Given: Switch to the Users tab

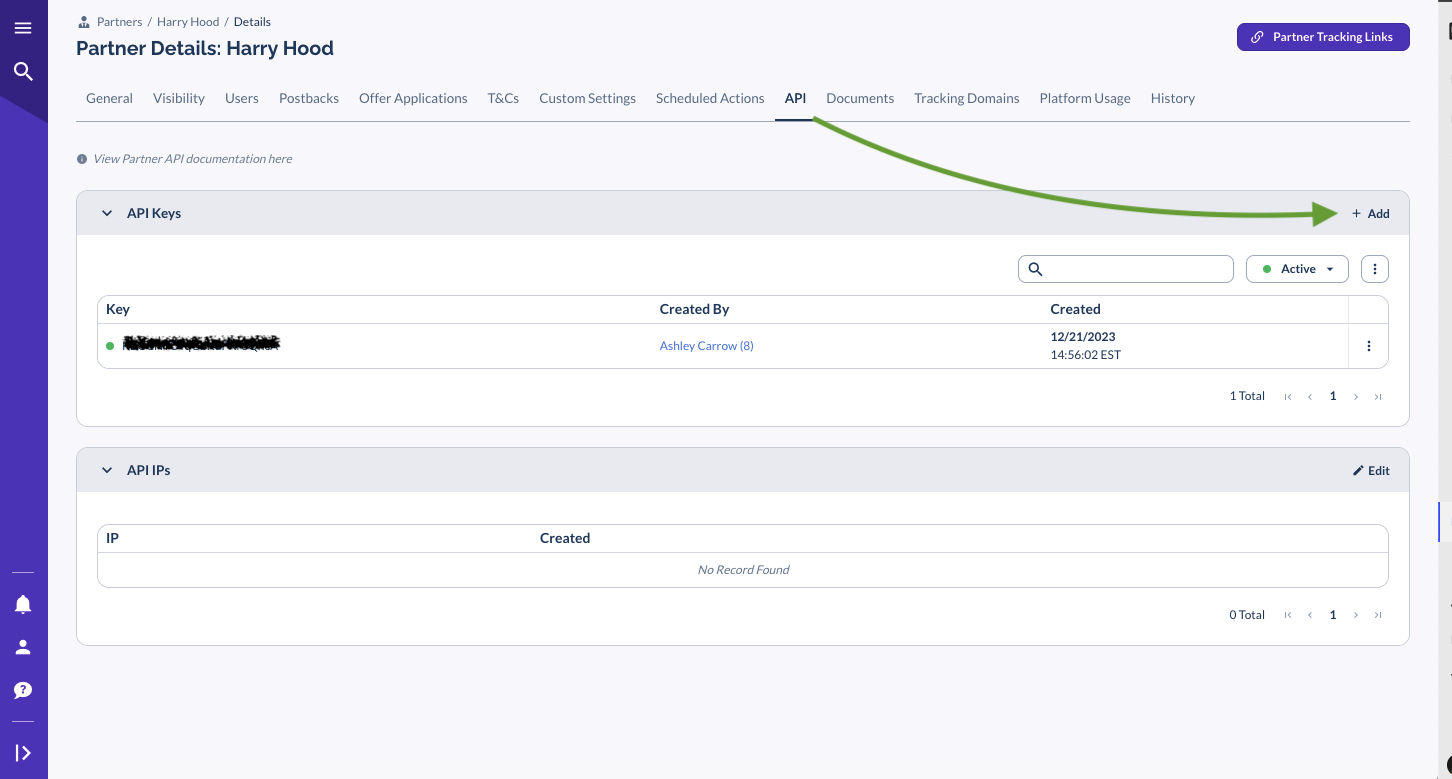Looking at the screenshot, I should pos(242,98).
